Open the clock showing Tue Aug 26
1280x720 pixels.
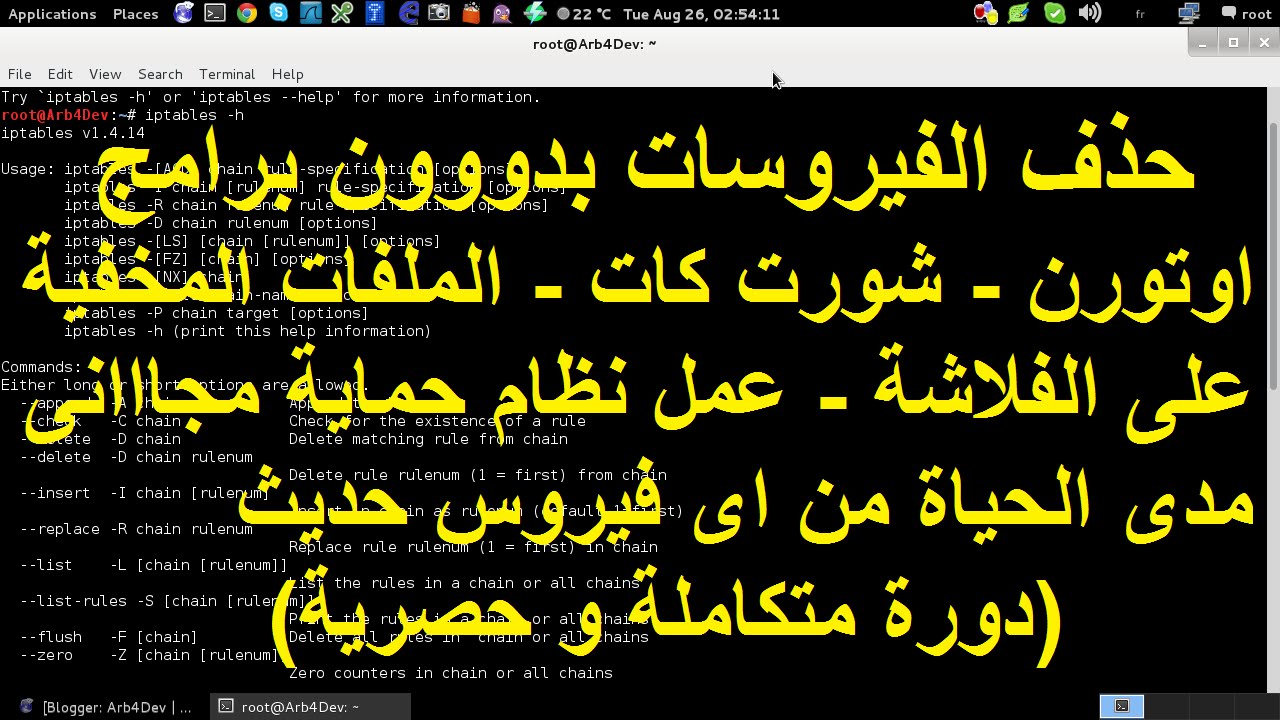tap(701, 14)
